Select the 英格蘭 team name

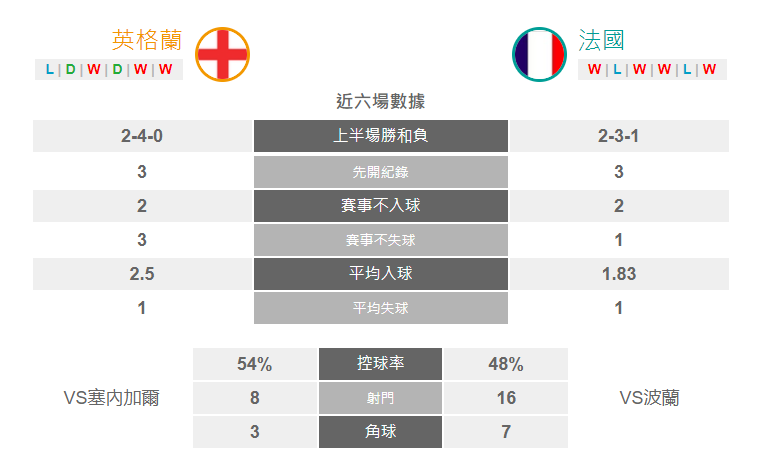(147, 40)
